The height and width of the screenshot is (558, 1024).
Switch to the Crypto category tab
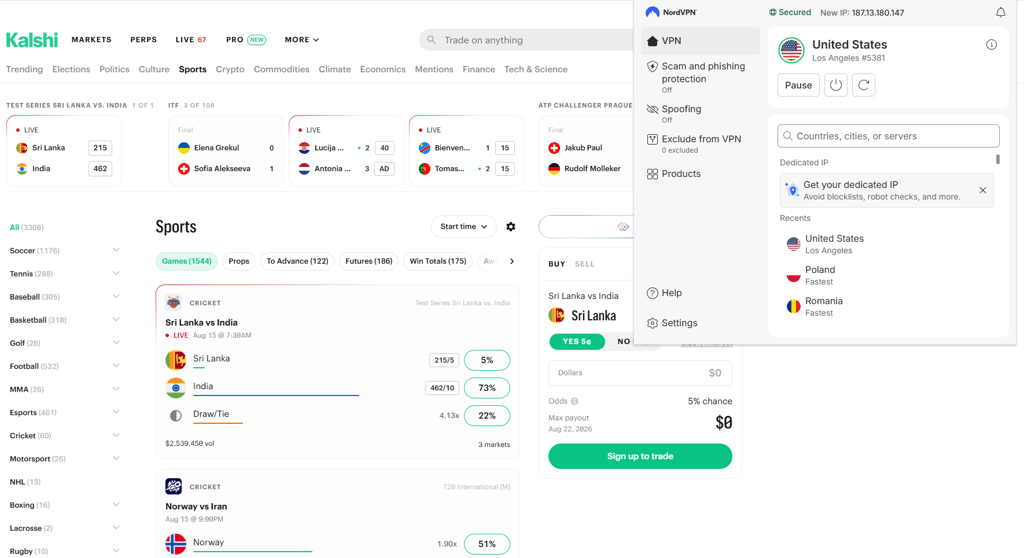click(x=230, y=69)
